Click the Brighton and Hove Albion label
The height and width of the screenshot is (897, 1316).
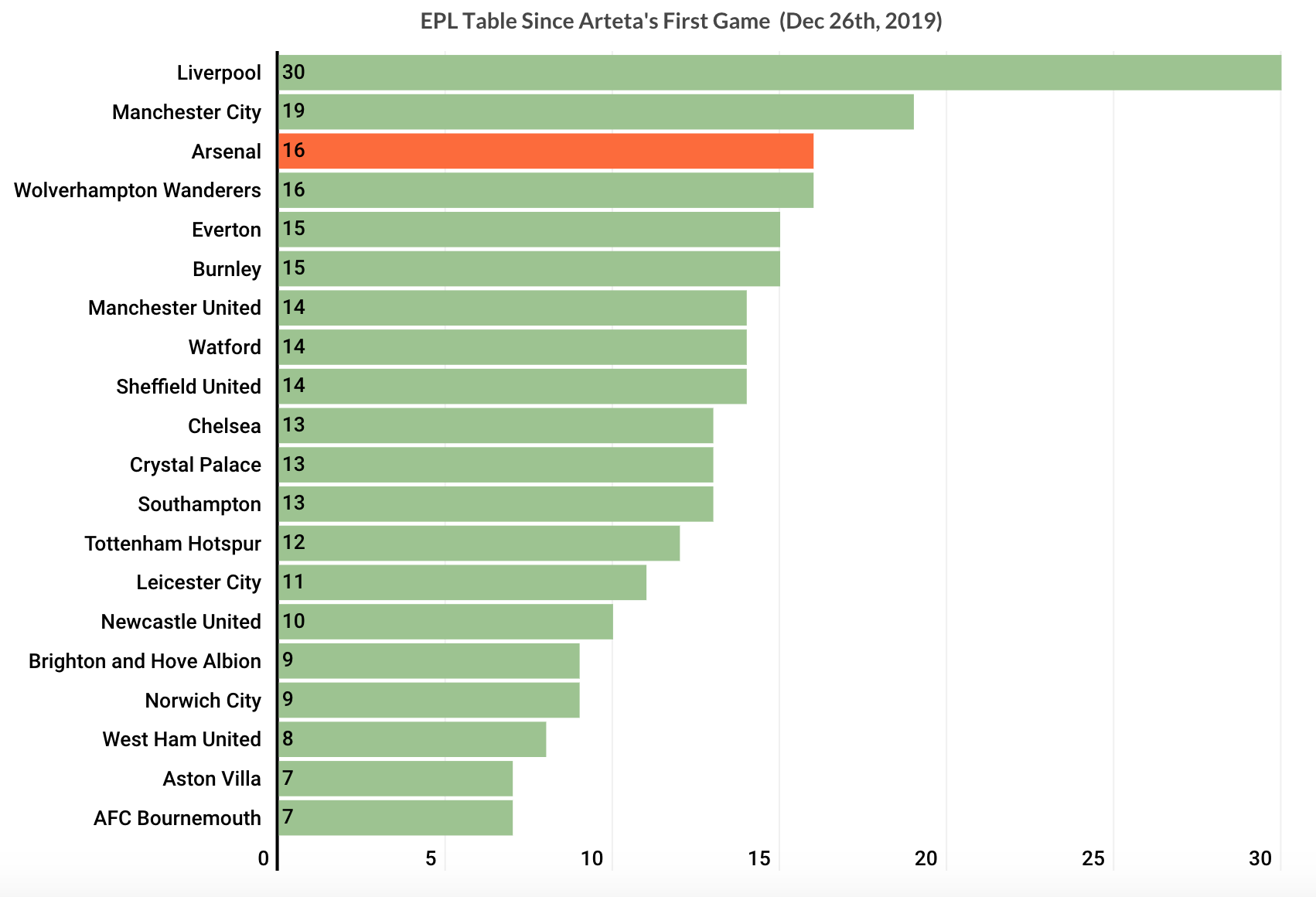tap(145, 661)
